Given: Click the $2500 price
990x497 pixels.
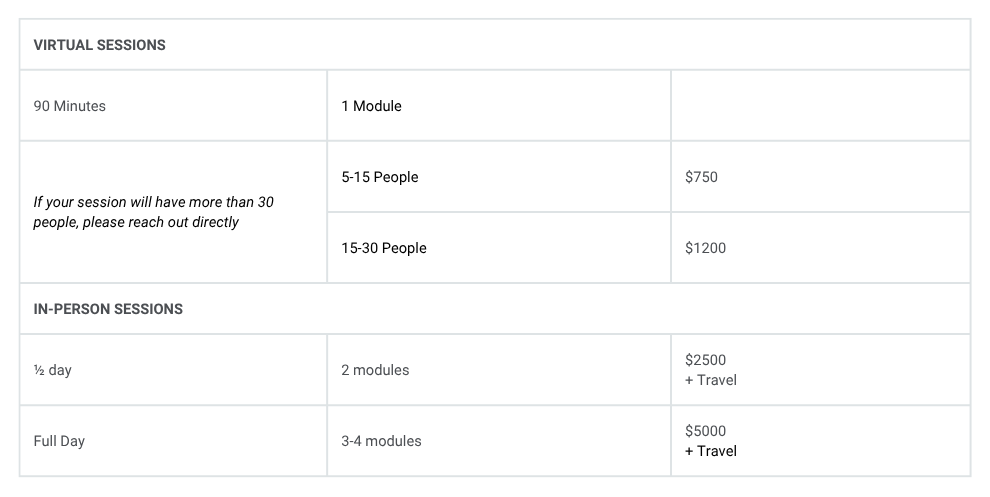Looking at the screenshot, I should (x=705, y=360).
